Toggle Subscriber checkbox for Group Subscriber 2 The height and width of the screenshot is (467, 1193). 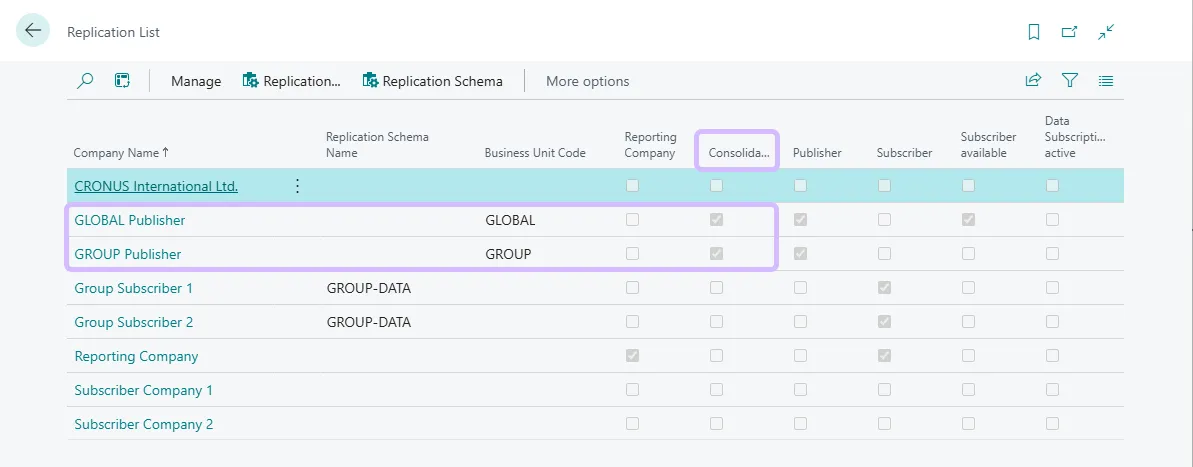(884, 322)
